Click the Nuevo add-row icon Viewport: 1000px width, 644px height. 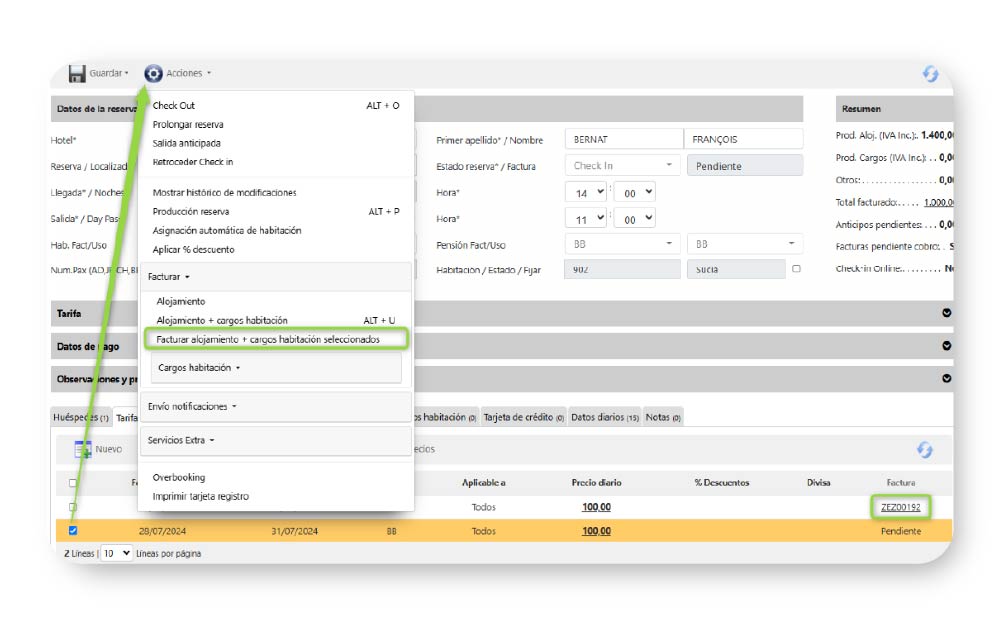click(x=83, y=450)
